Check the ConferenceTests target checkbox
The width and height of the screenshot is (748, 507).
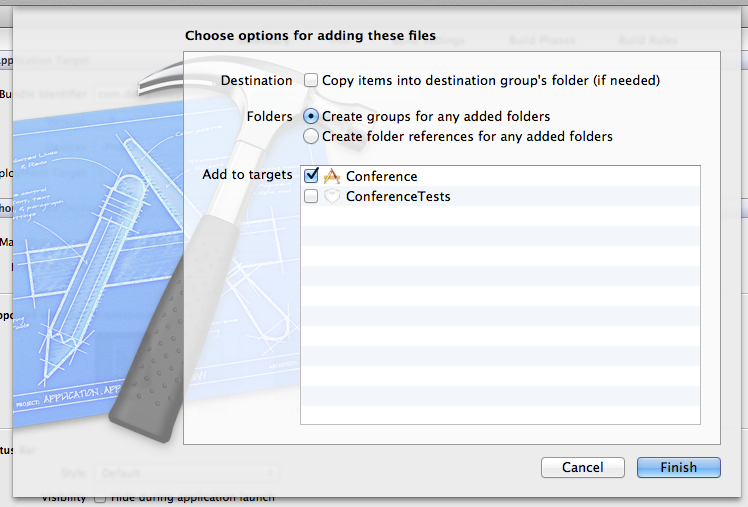coord(311,196)
